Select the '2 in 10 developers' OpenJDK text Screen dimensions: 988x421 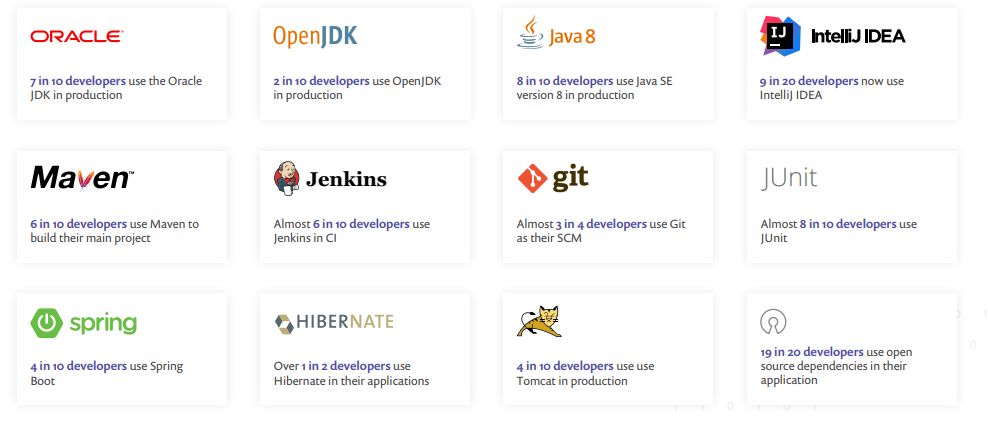(x=321, y=81)
